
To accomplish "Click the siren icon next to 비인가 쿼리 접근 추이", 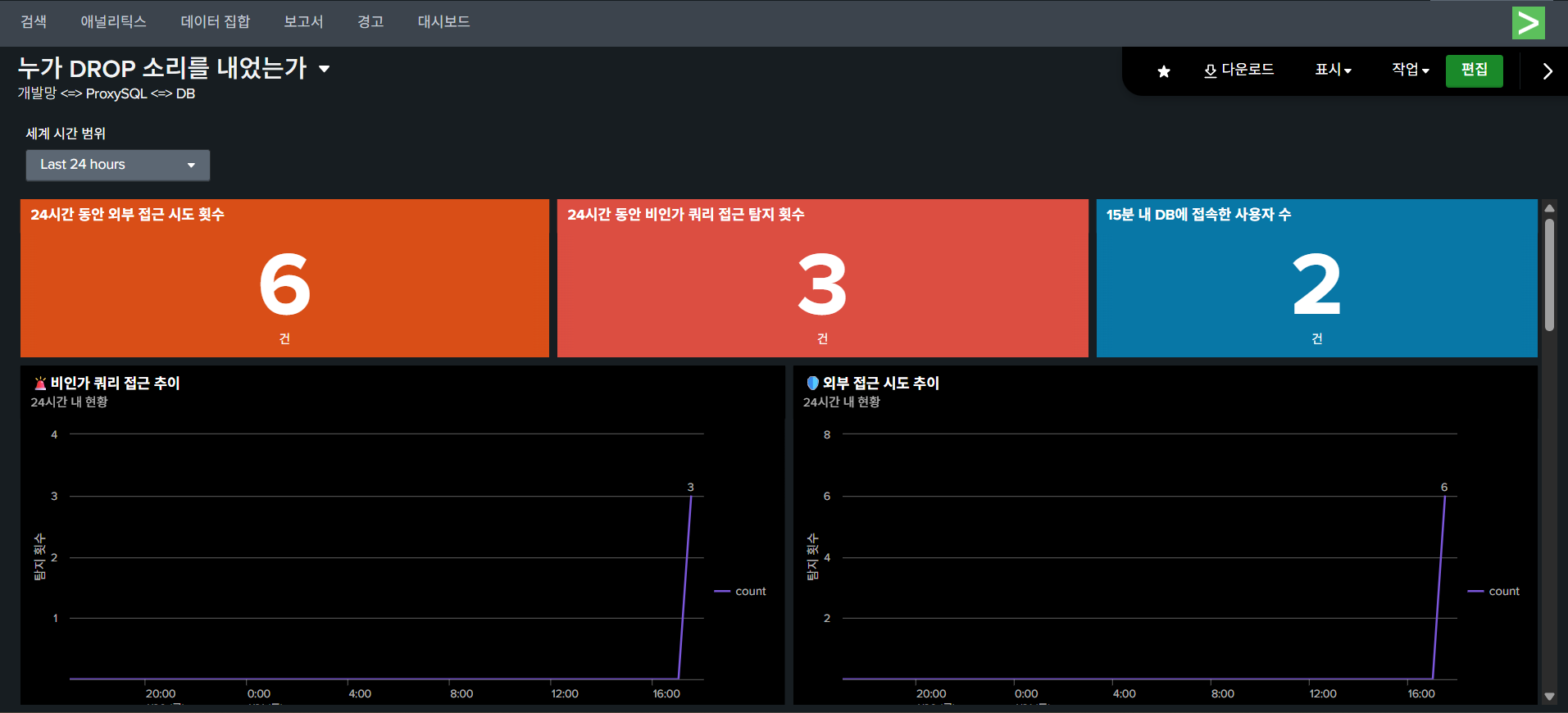I will 40,383.
